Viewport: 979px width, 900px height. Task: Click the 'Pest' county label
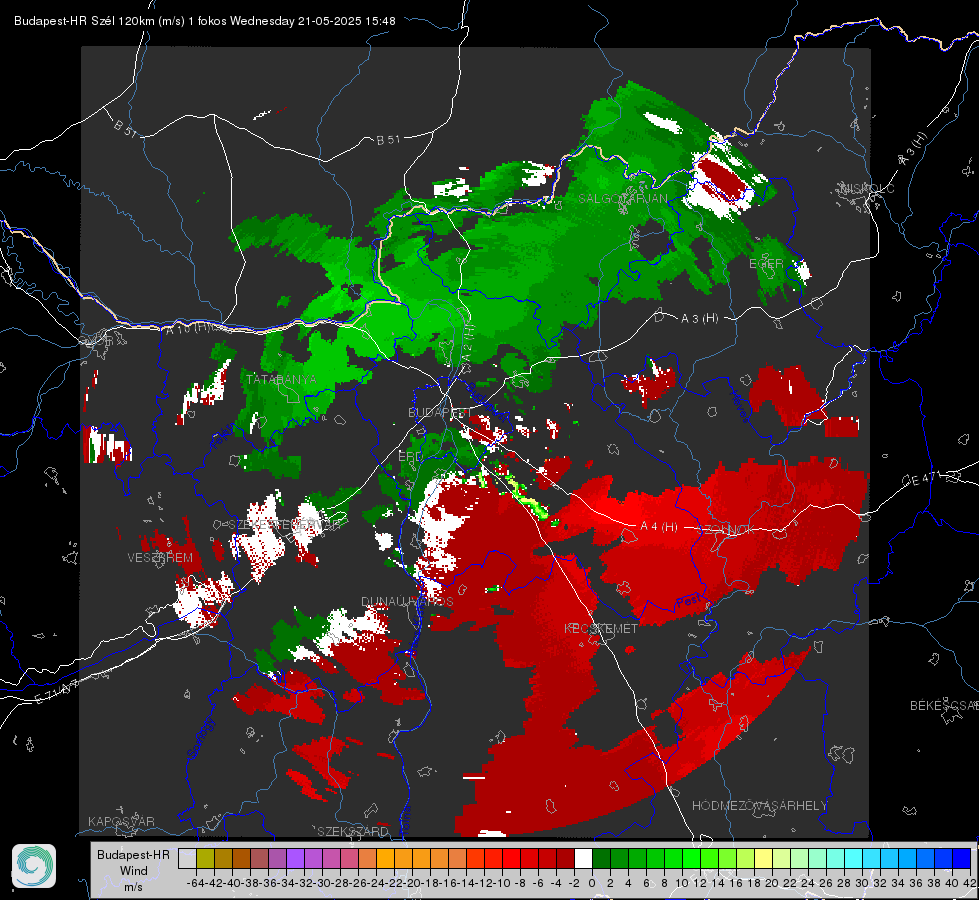(x=688, y=603)
